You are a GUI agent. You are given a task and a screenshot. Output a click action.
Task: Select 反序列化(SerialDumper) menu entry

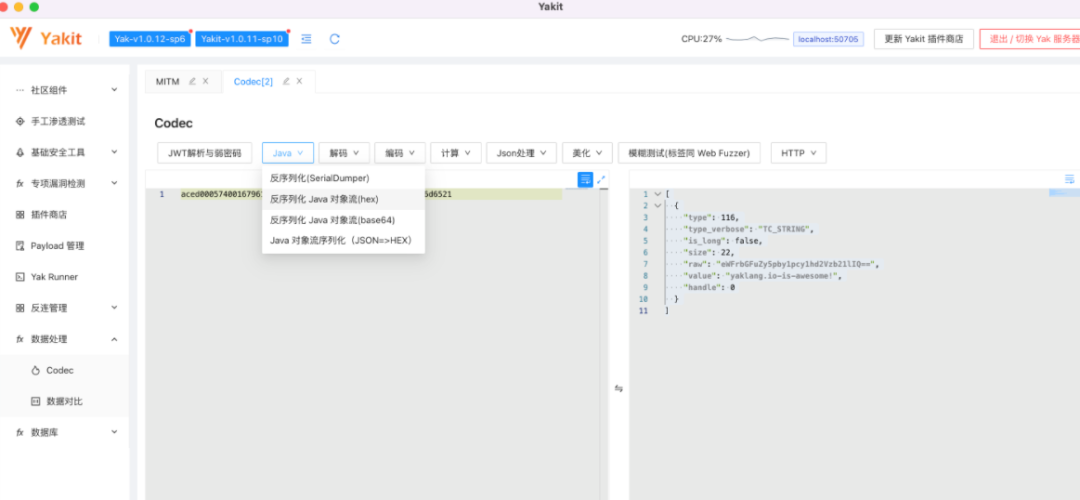pos(343,178)
